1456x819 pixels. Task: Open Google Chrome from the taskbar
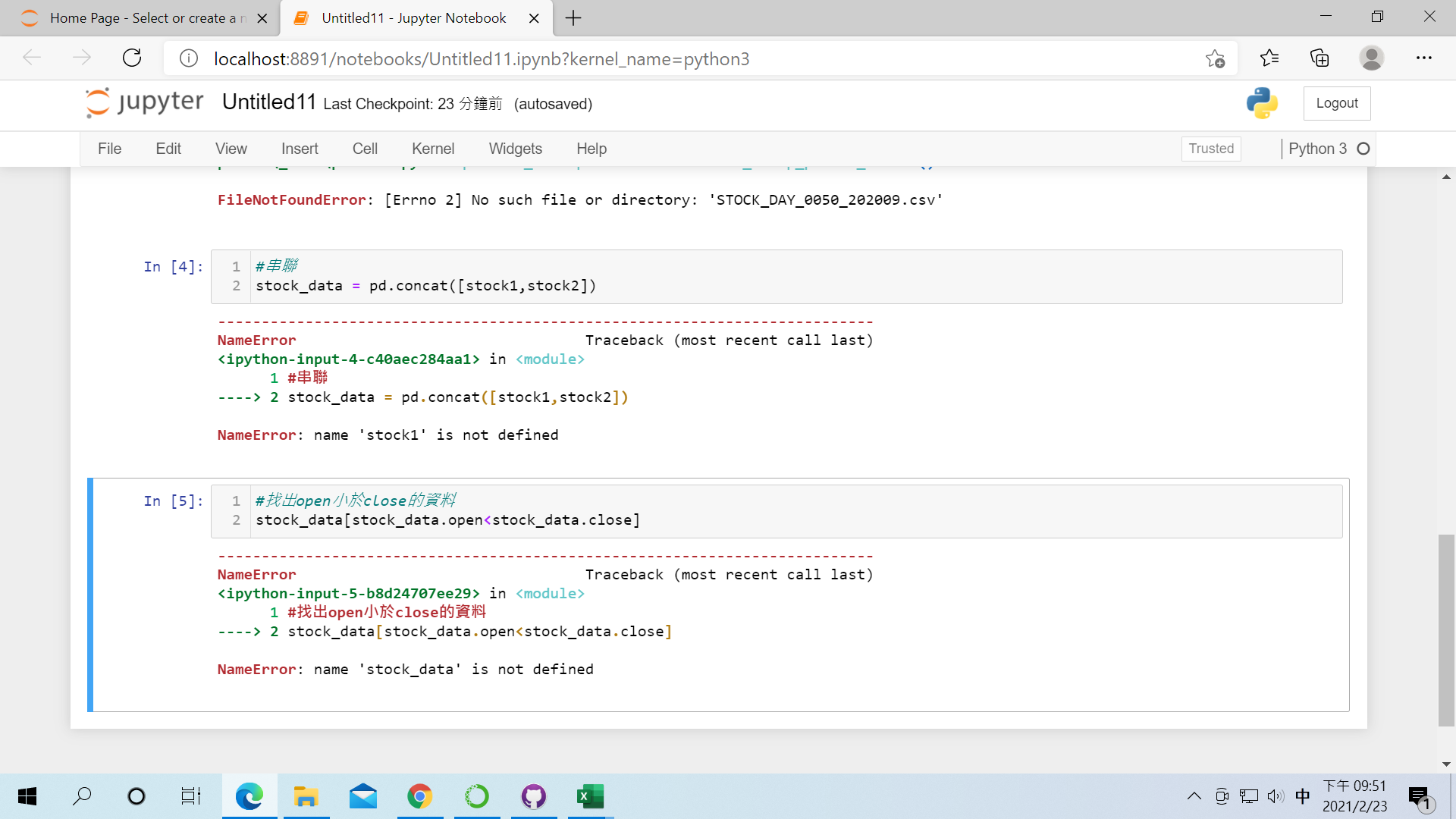(x=420, y=796)
